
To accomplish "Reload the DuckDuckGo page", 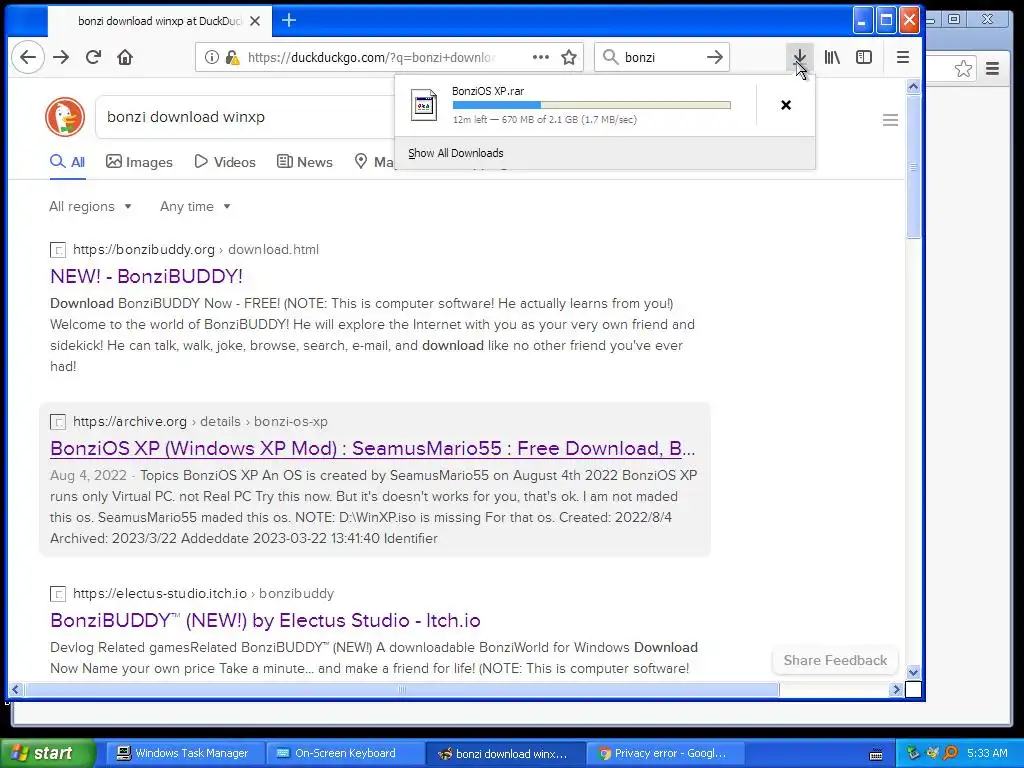I will tap(93, 57).
